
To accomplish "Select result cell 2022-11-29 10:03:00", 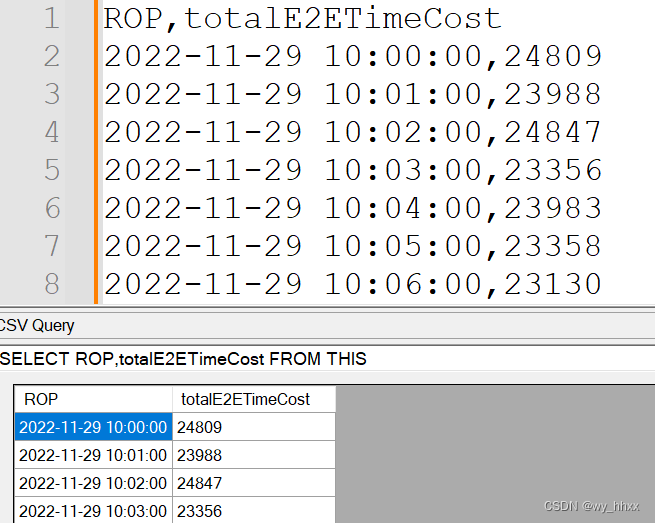I will pos(94,510).
